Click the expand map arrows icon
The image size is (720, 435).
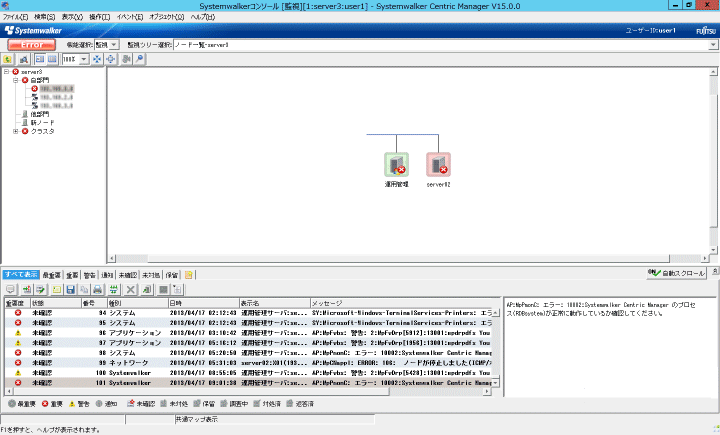[111, 59]
